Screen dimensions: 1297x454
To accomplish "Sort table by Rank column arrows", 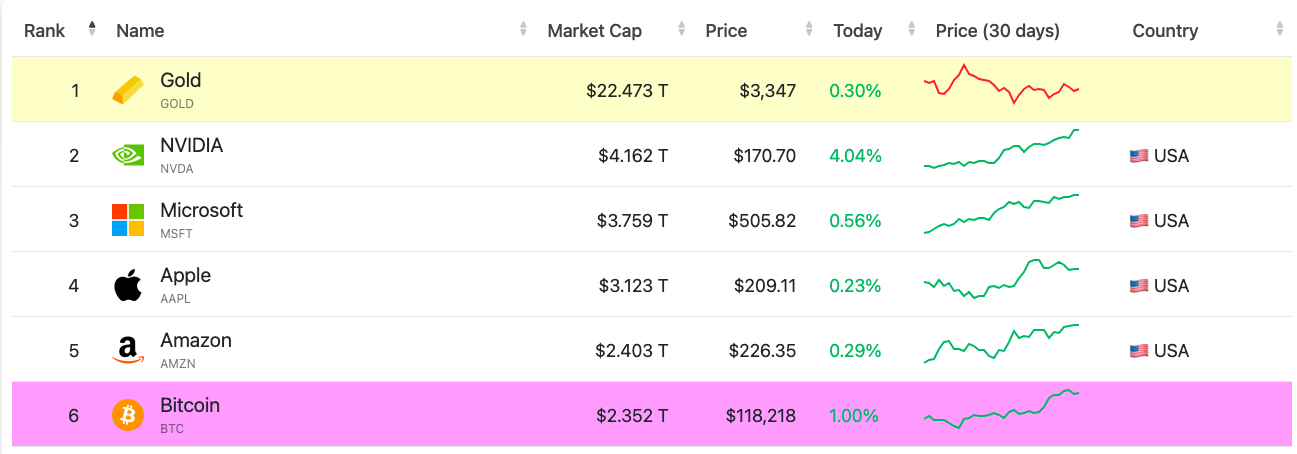I will [x=93, y=30].
